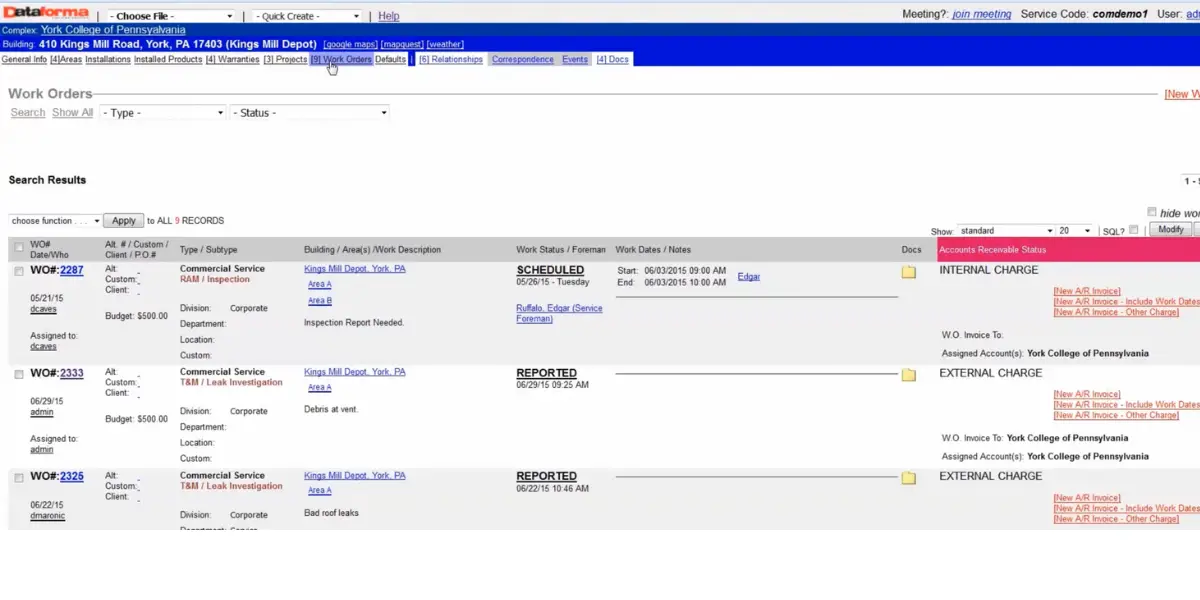This screenshot has height=600, width=1200.
Task: Open the Edgar link beside the work dates
Action: pos(749,276)
